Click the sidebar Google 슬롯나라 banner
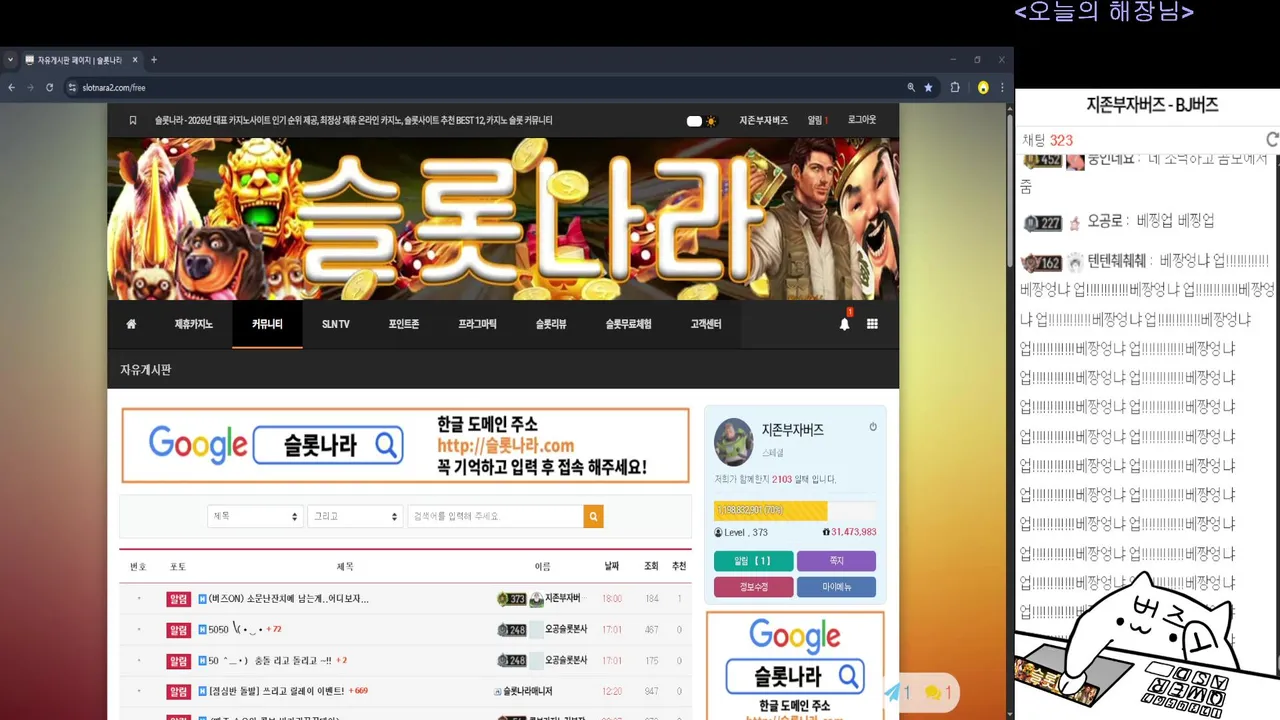 (795, 665)
